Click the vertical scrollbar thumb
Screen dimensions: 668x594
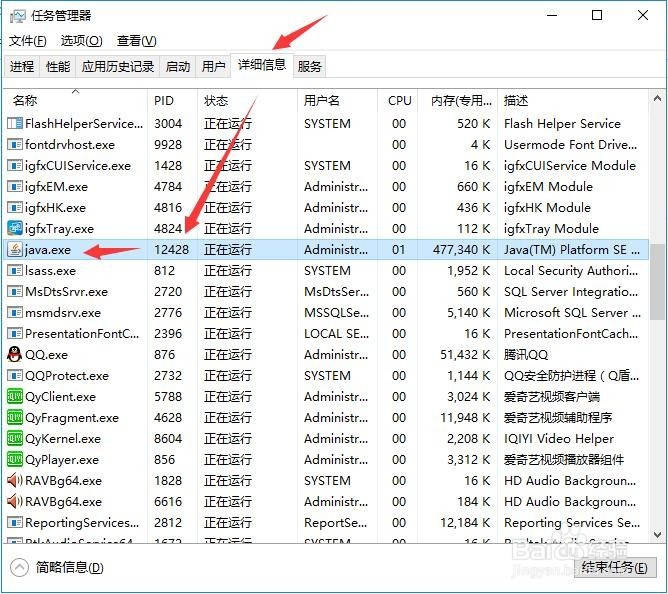click(658, 281)
